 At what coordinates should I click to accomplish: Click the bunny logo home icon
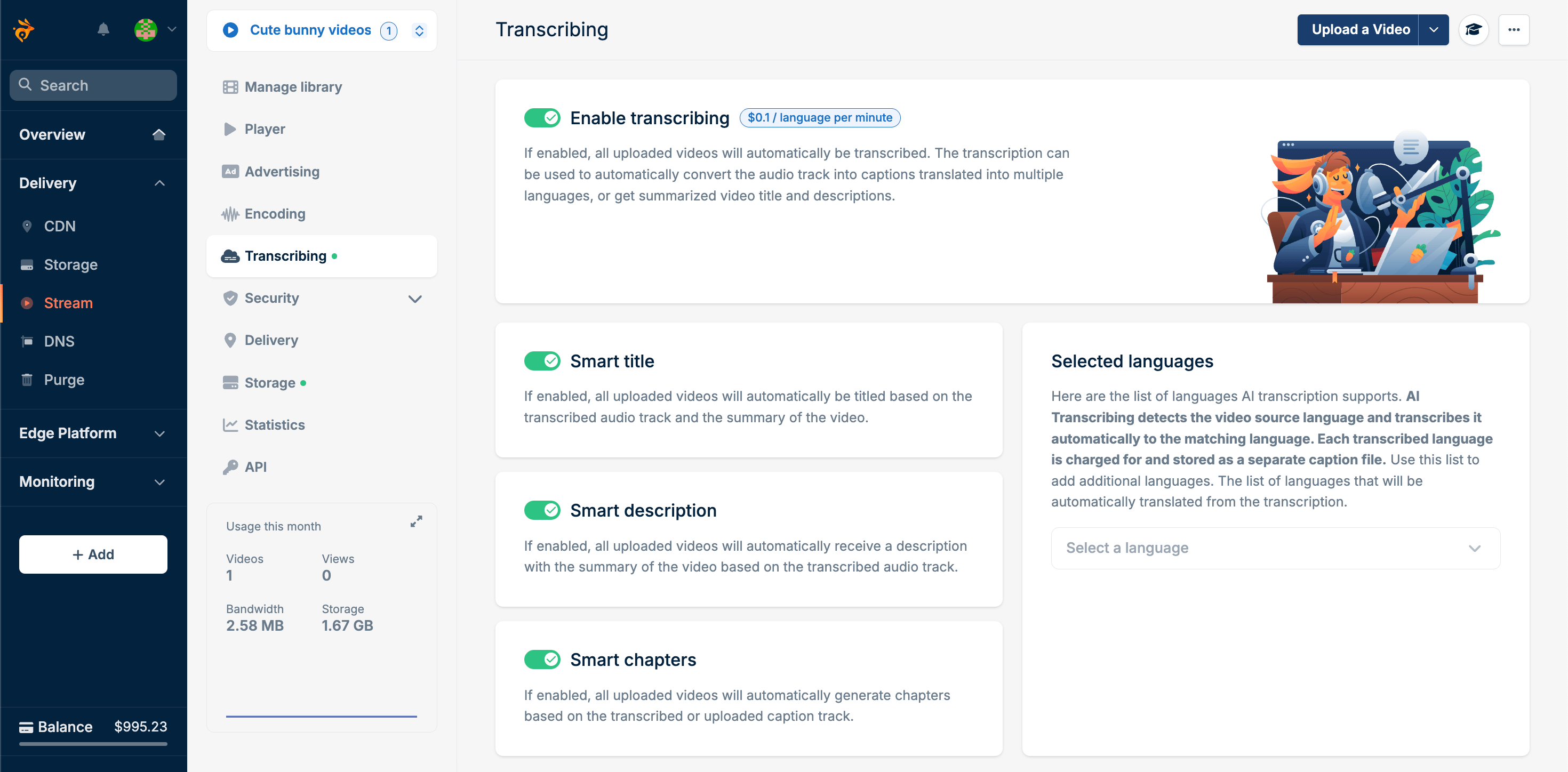point(24,30)
